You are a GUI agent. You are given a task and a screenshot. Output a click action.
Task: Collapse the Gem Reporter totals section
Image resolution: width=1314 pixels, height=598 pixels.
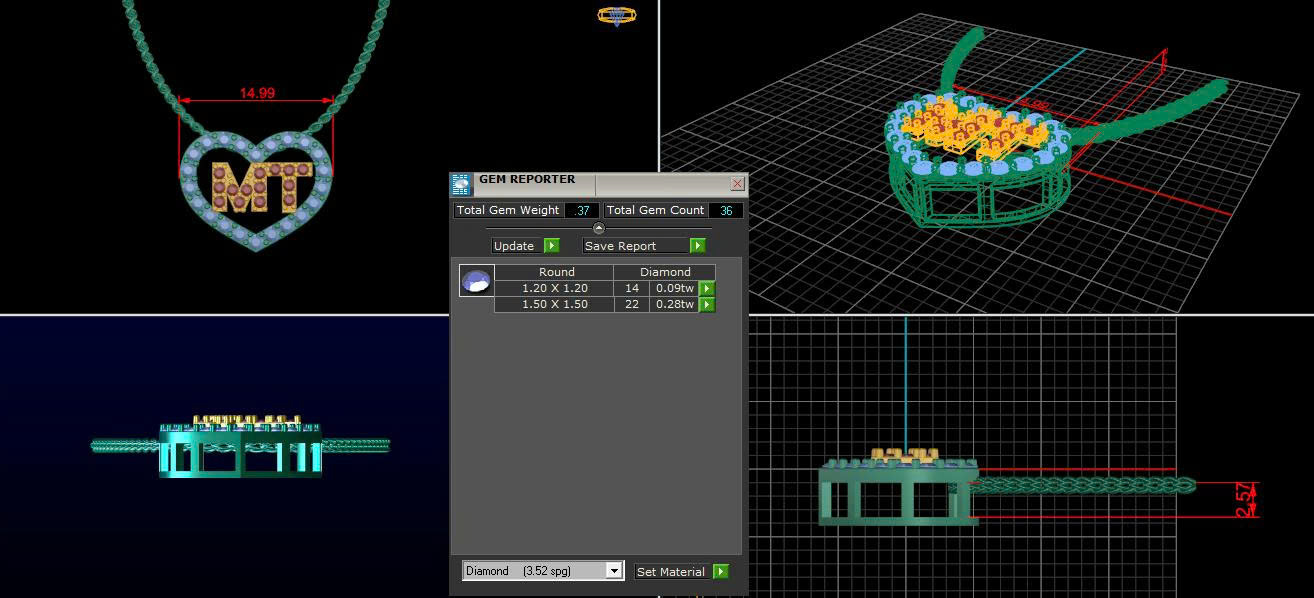(599, 228)
